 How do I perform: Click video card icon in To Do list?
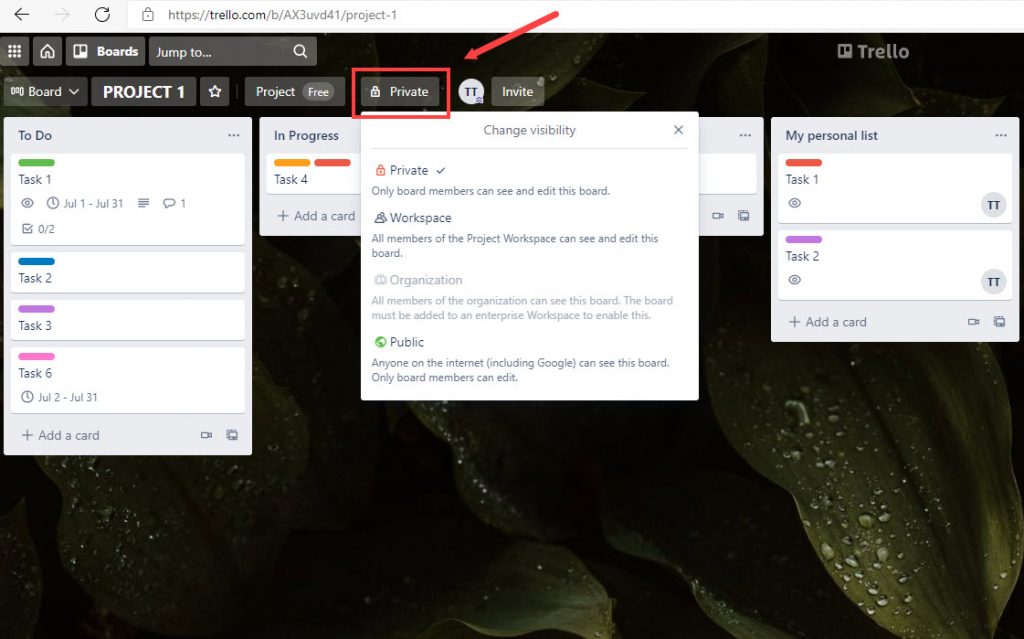tap(206, 435)
